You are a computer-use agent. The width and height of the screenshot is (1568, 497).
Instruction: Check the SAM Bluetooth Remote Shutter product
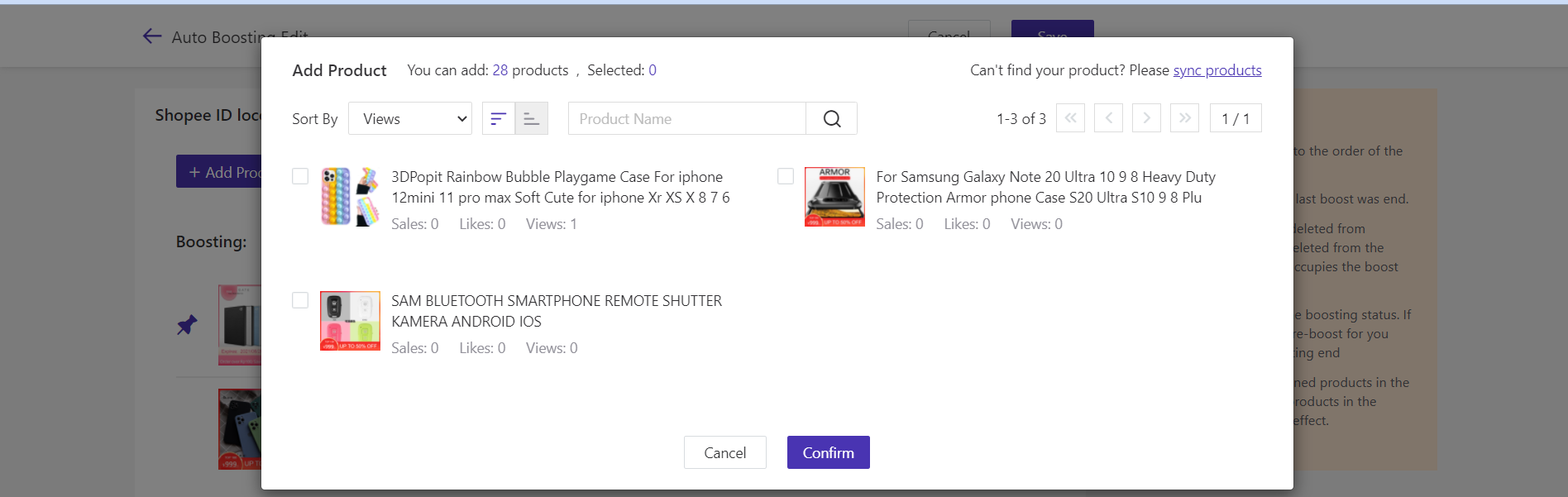[300, 300]
